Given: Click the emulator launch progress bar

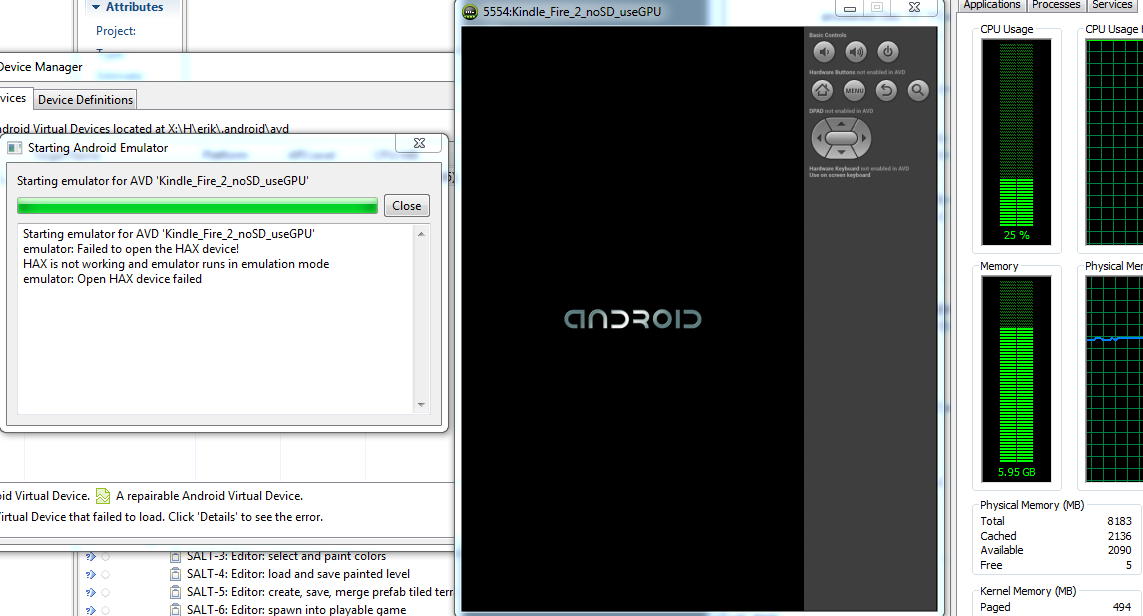Looking at the screenshot, I should pyautogui.click(x=197, y=206).
